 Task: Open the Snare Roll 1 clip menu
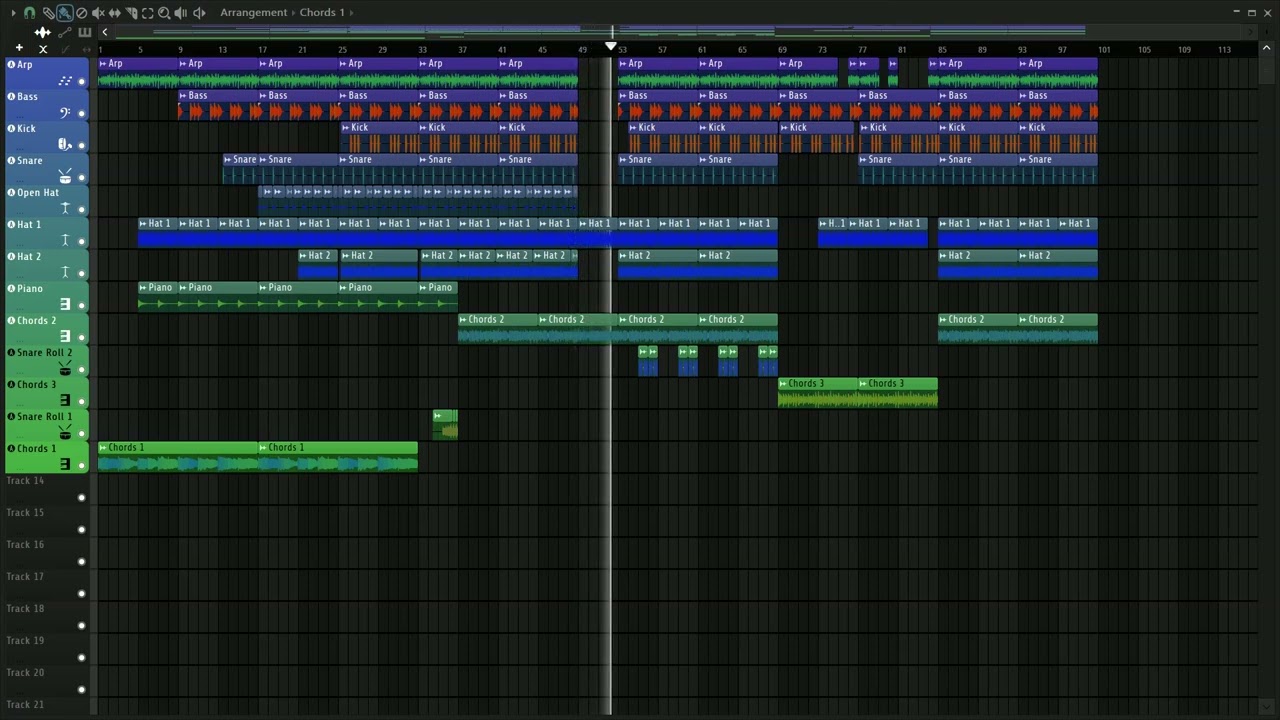coord(438,415)
